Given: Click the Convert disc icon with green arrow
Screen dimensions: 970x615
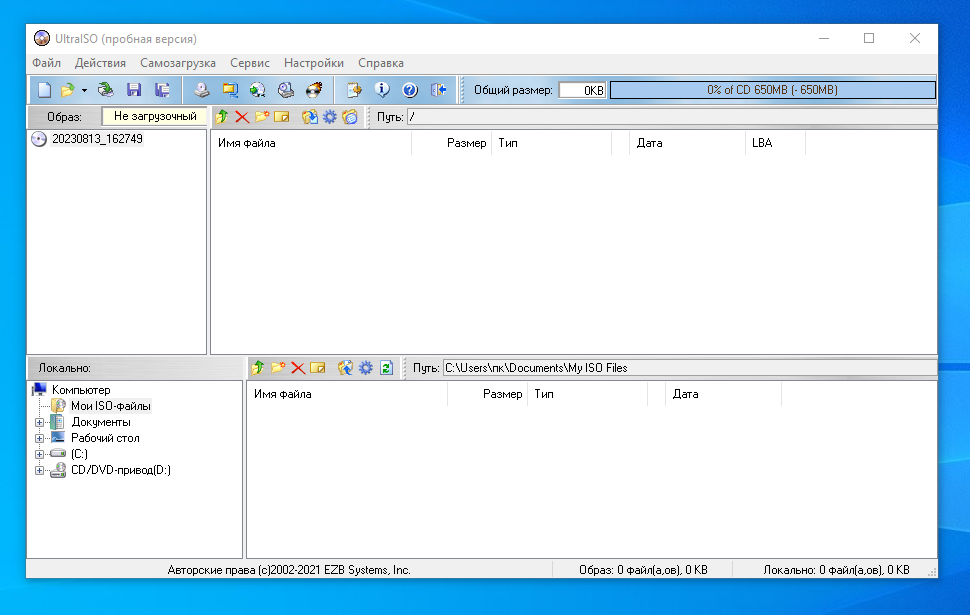Looking at the screenshot, I should [257, 90].
